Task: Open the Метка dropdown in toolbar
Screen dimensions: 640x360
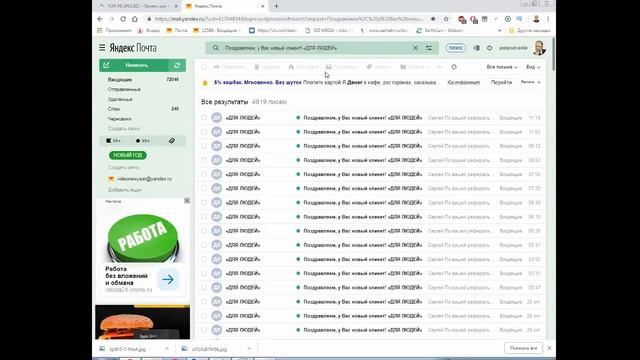Action: (379, 67)
